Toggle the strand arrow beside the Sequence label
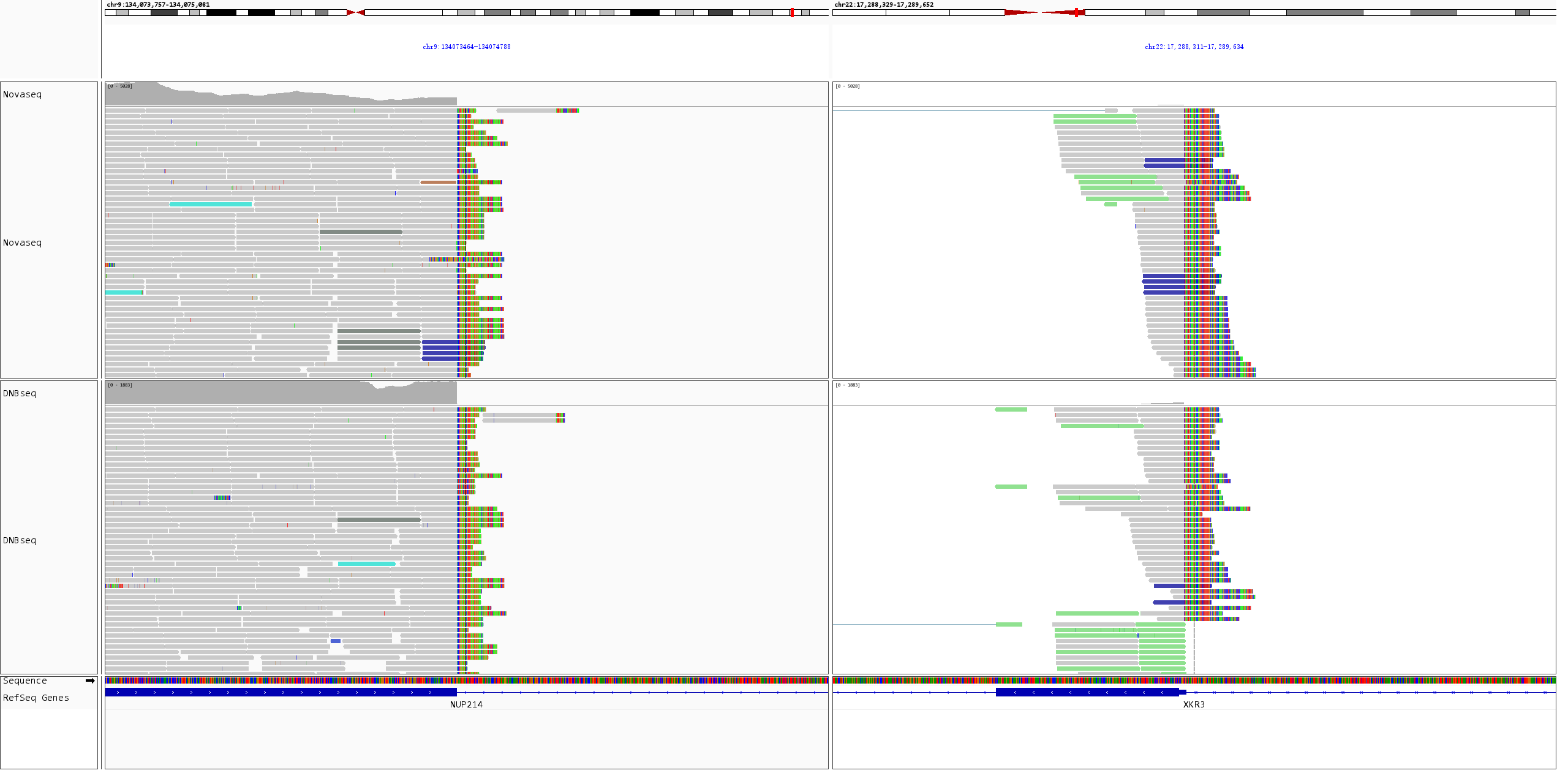 [x=92, y=680]
